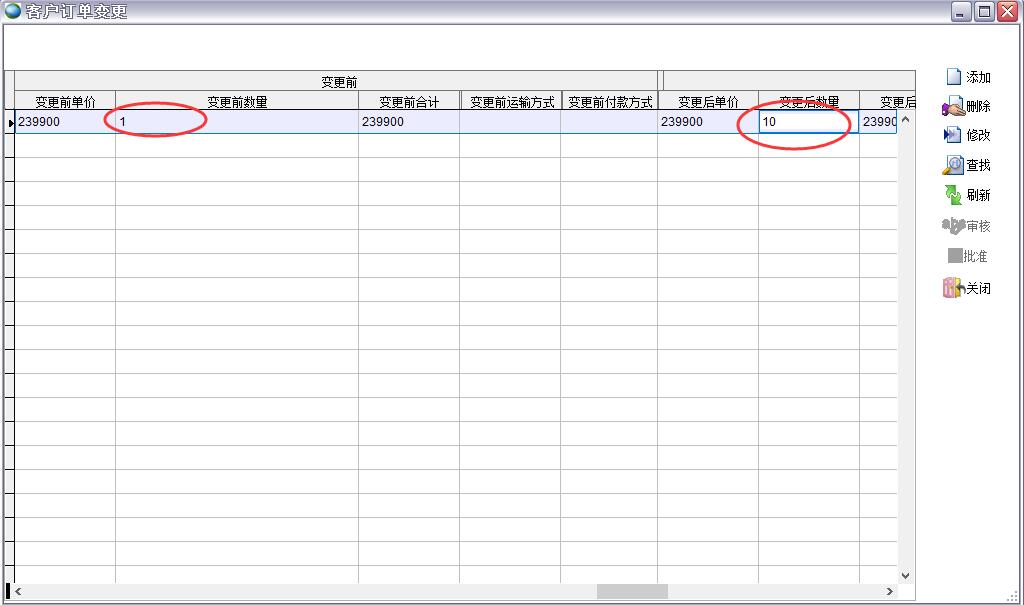Click the 变更前付款方式 column header

609,101
